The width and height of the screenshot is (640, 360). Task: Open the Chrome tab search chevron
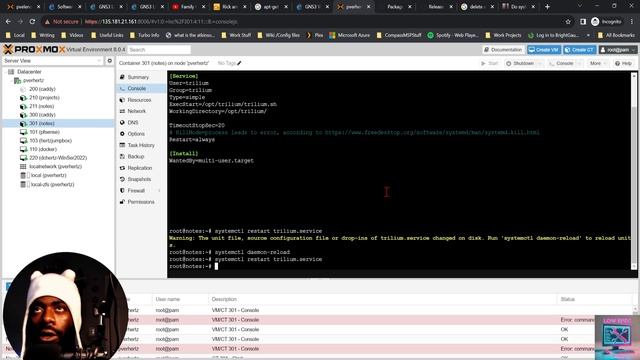click(580, 7)
